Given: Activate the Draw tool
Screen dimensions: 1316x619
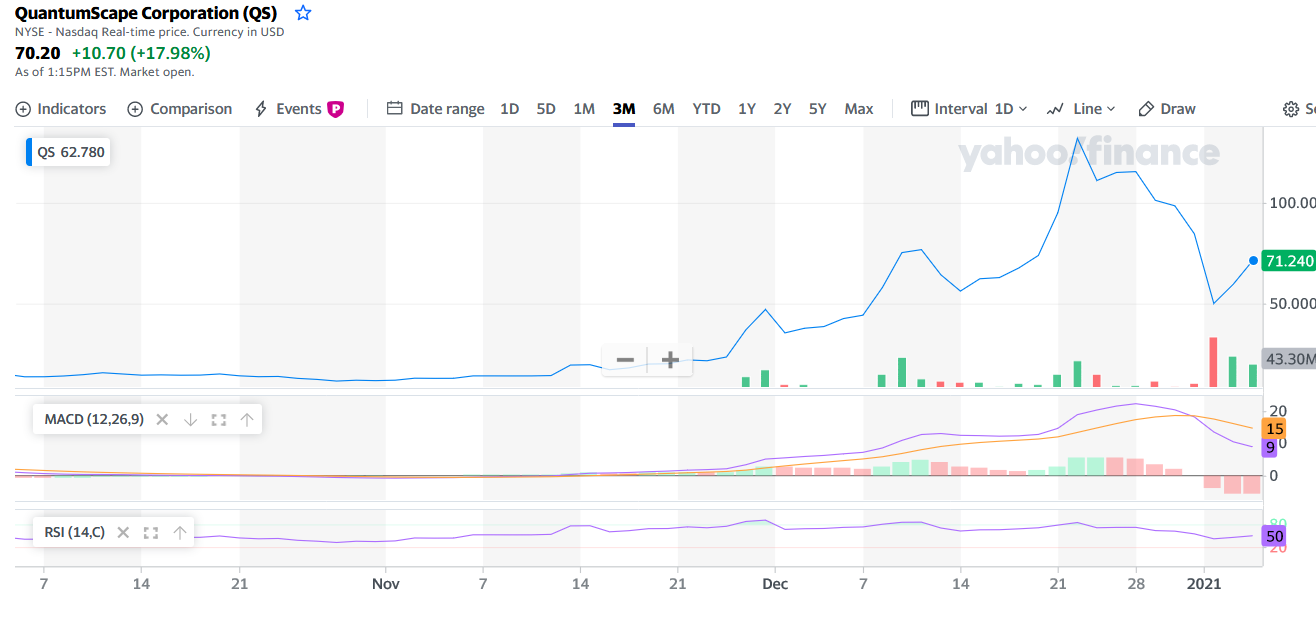Looking at the screenshot, I should [x=1166, y=109].
